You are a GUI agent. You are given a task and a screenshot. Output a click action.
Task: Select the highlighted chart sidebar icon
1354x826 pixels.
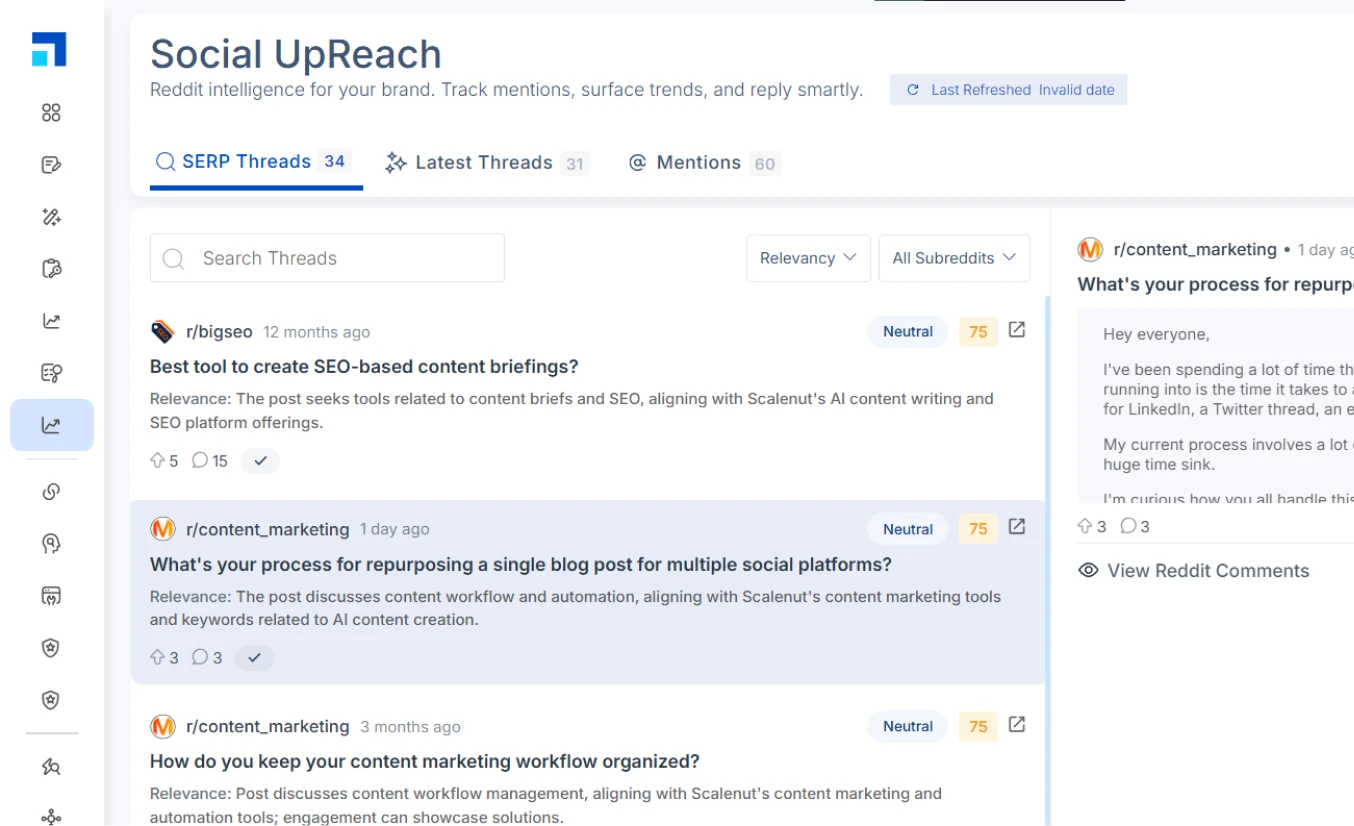click(x=52, y=425)
